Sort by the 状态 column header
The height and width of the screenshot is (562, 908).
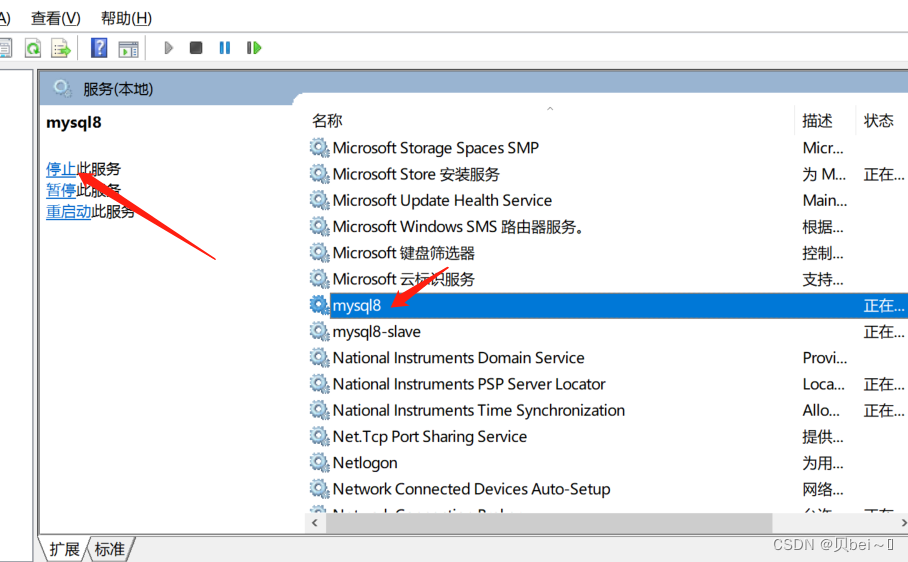coord(878,120)
